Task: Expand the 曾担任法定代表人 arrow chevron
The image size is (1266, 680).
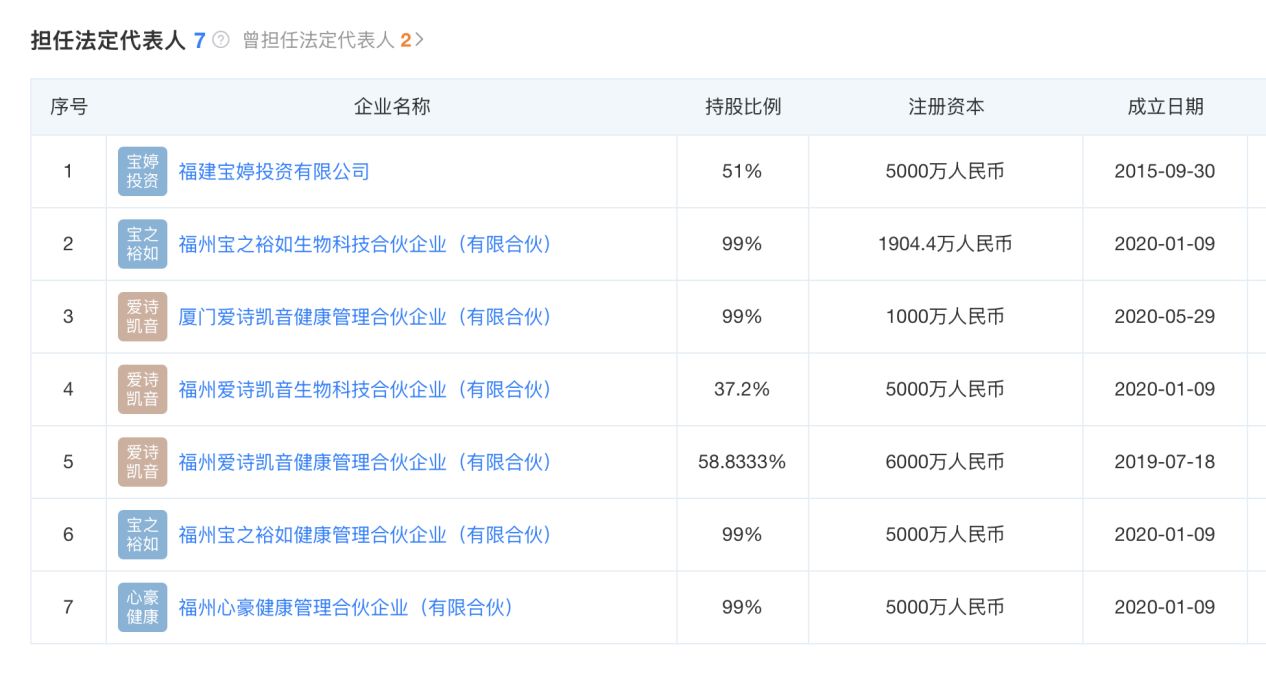Action: click(x=420, y=40)
